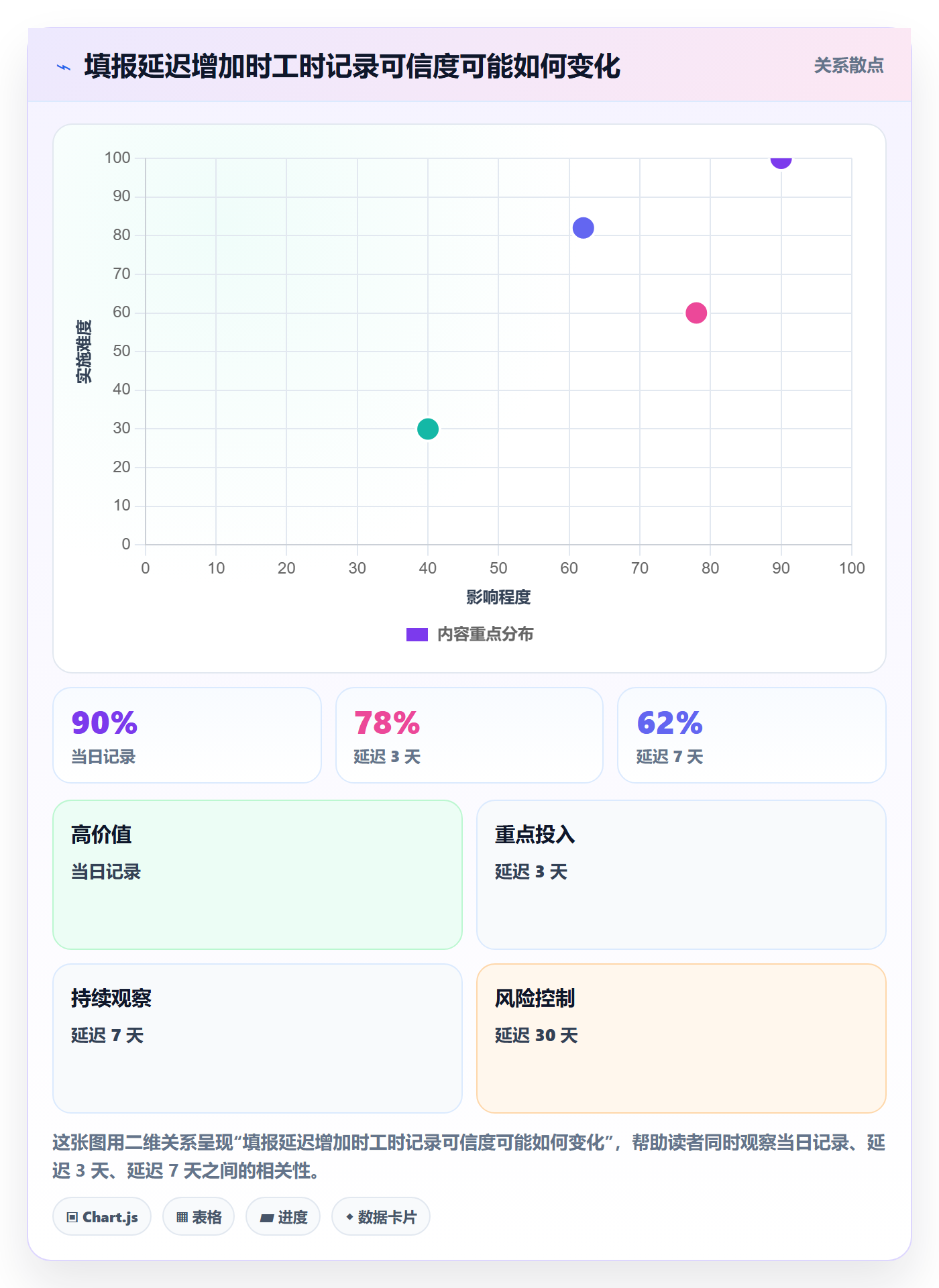Click the square icon in the Chart.js chip
Image resolution: width=939 pixels, height=1288 pixels.
[72, 1218]
